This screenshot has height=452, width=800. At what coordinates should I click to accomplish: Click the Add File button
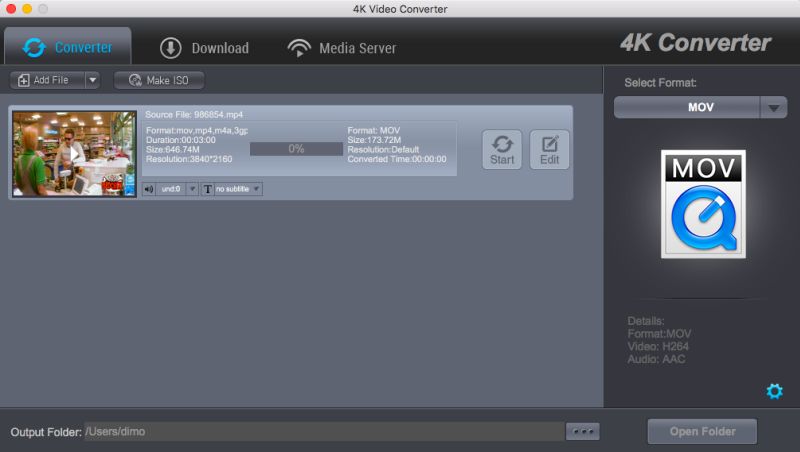tap(47, 80)
